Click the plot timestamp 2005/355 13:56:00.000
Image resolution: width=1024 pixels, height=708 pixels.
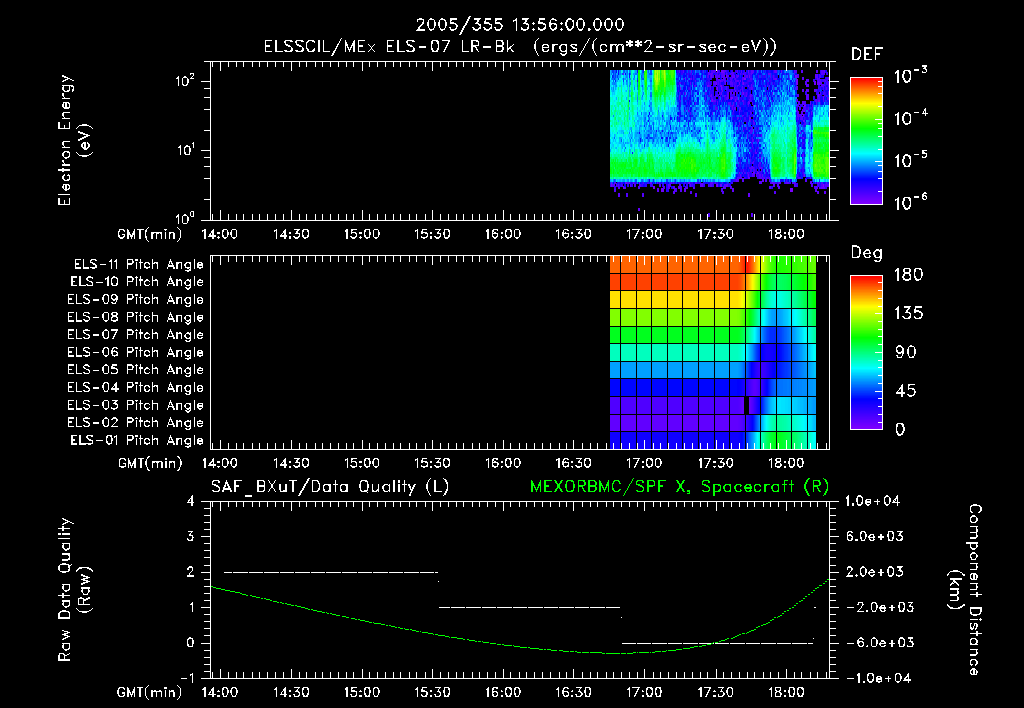[x=520, y=25]
